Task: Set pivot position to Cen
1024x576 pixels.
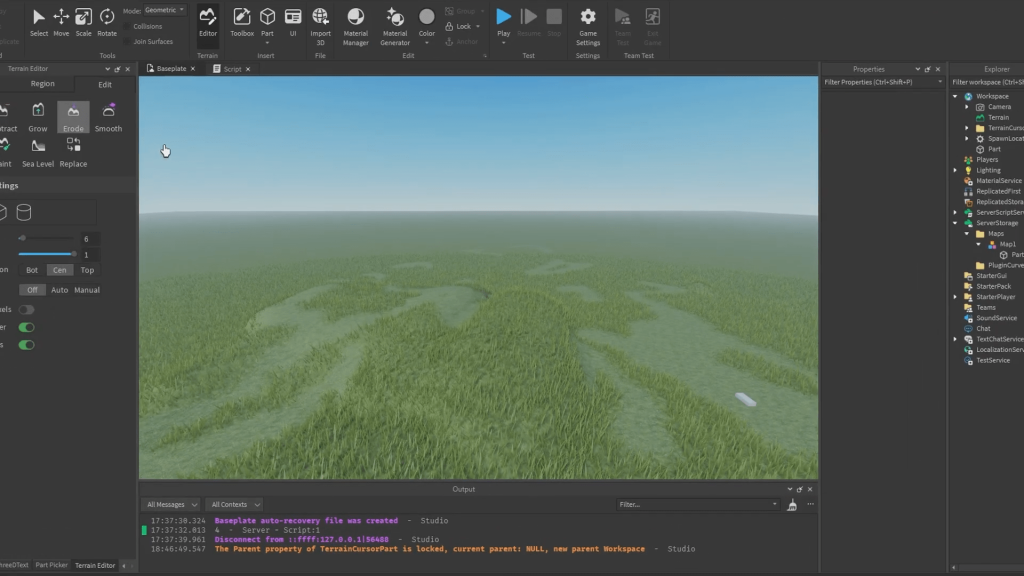Action: [59, 270]
